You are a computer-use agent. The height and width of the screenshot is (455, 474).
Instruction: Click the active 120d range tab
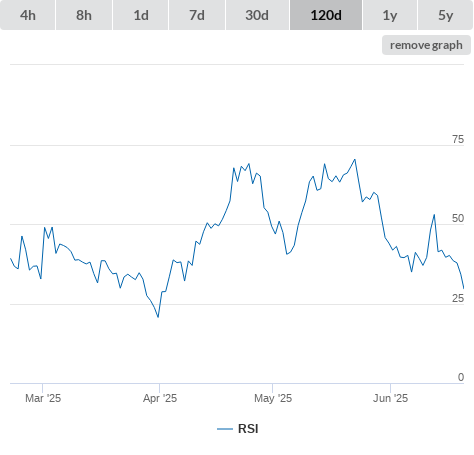coord(326,15)
